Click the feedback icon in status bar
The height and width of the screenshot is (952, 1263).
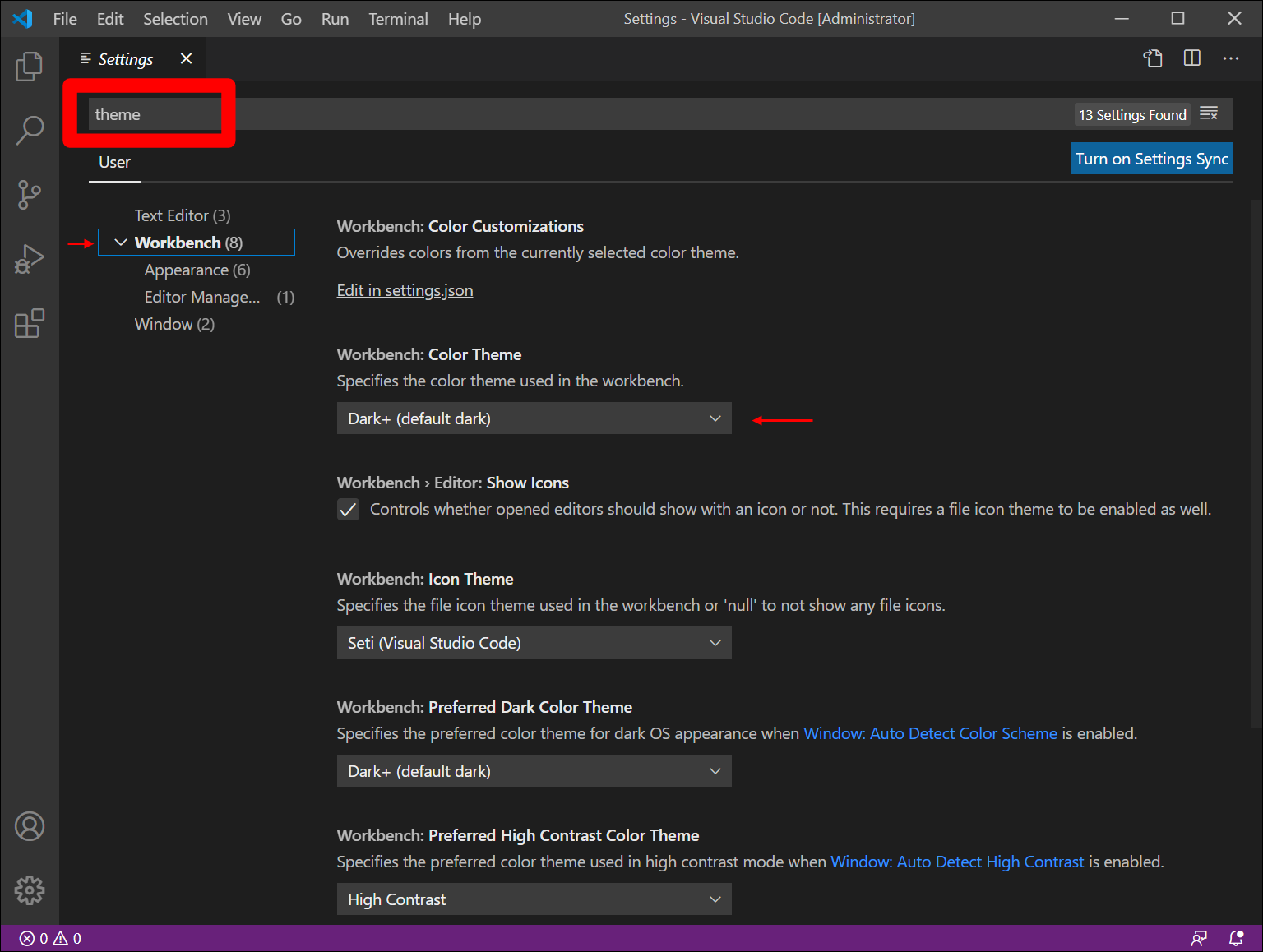[1200, 938]
